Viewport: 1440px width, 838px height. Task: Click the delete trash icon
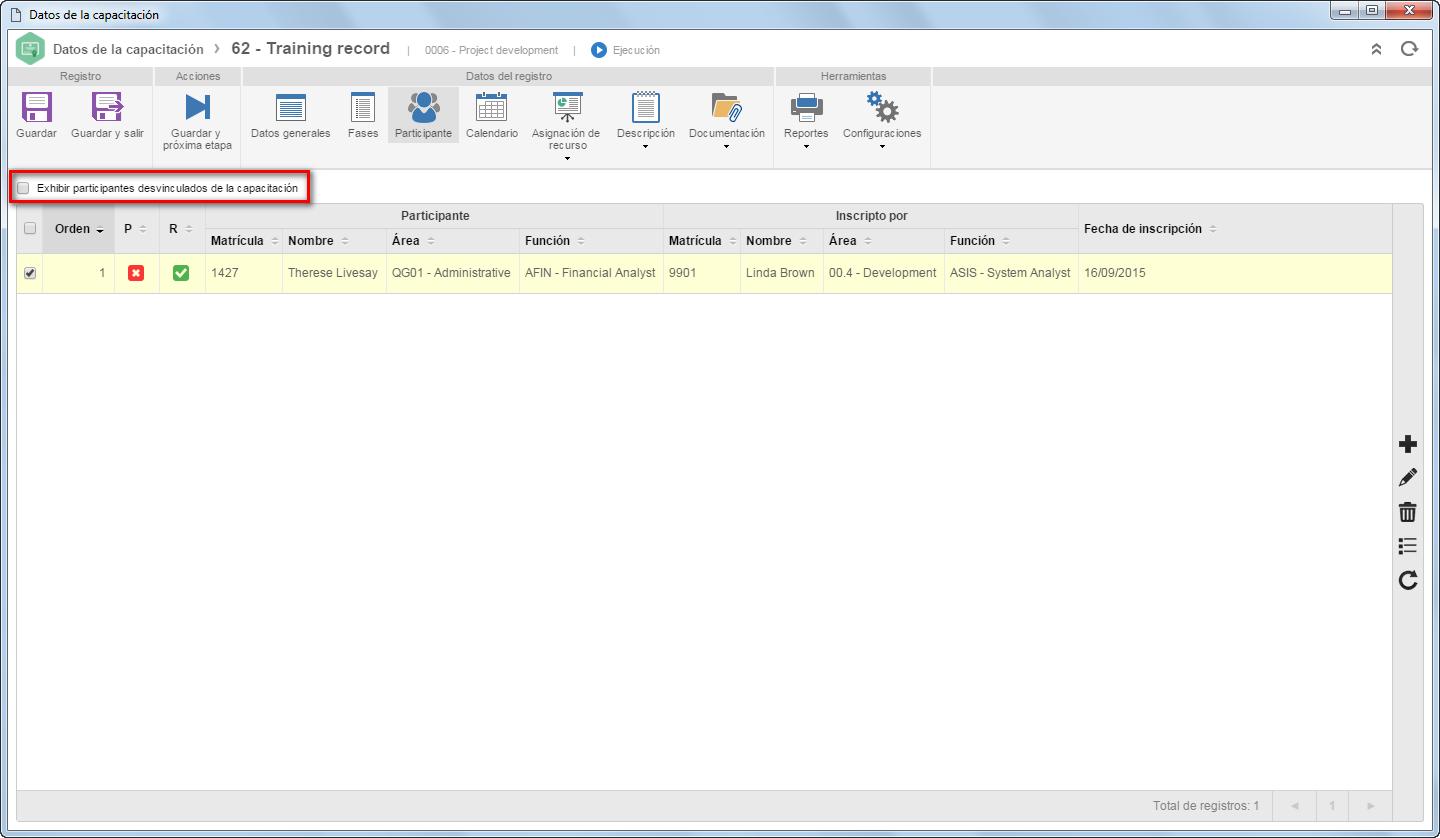(1408, 512)
